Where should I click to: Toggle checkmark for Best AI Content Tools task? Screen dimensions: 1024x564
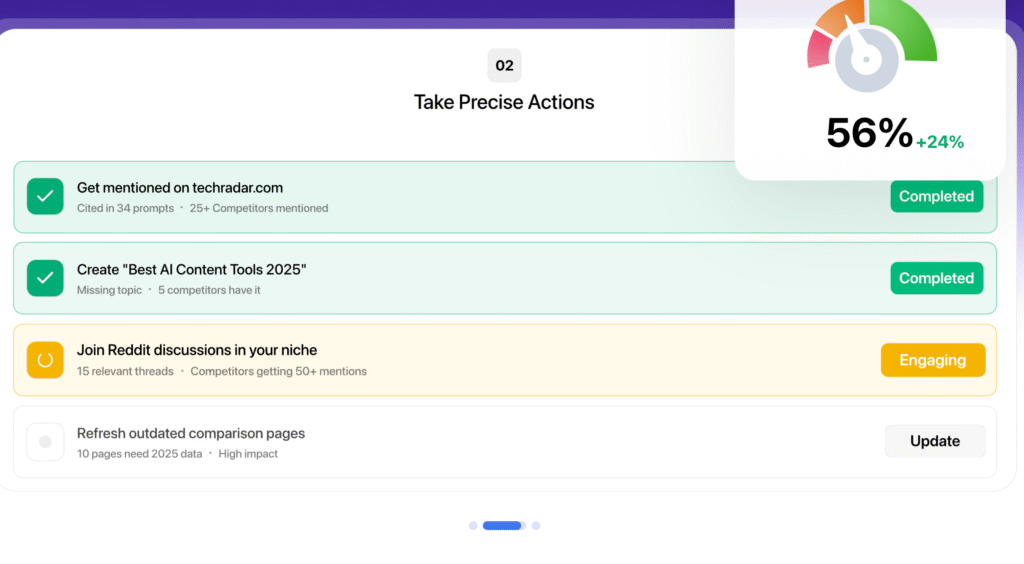[x=45, y=278]
